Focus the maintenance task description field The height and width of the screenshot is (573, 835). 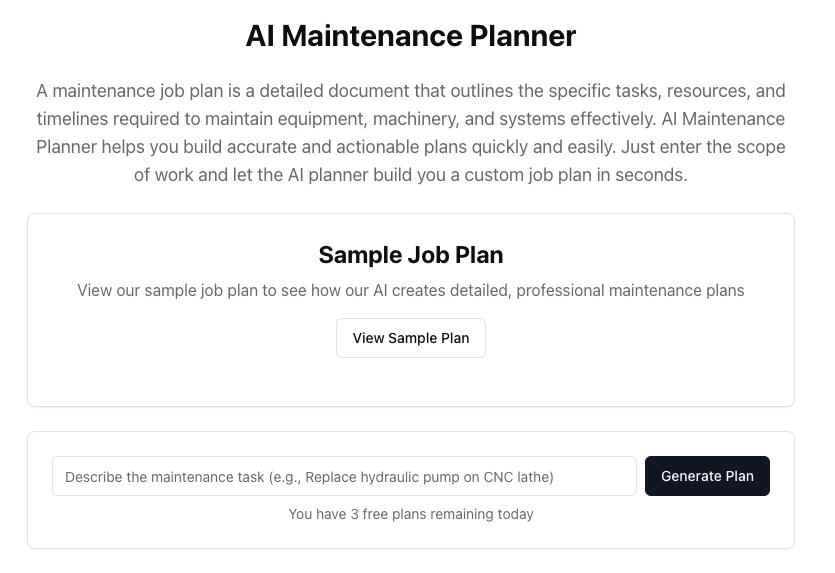344,476
